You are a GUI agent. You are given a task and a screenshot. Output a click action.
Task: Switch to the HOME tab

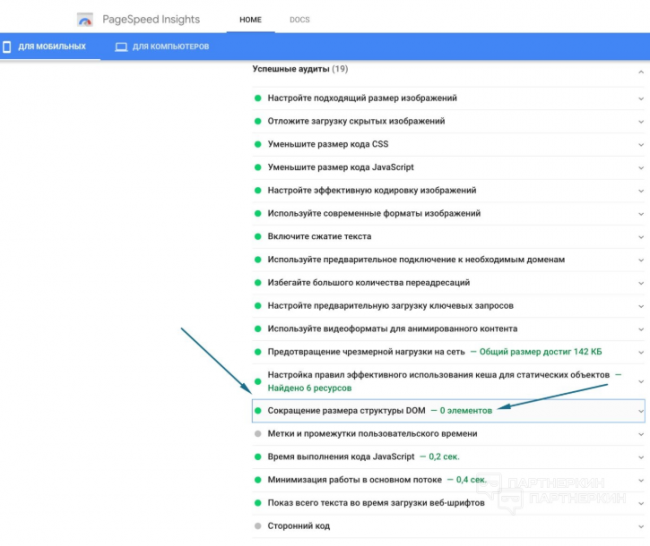point(251,19)
